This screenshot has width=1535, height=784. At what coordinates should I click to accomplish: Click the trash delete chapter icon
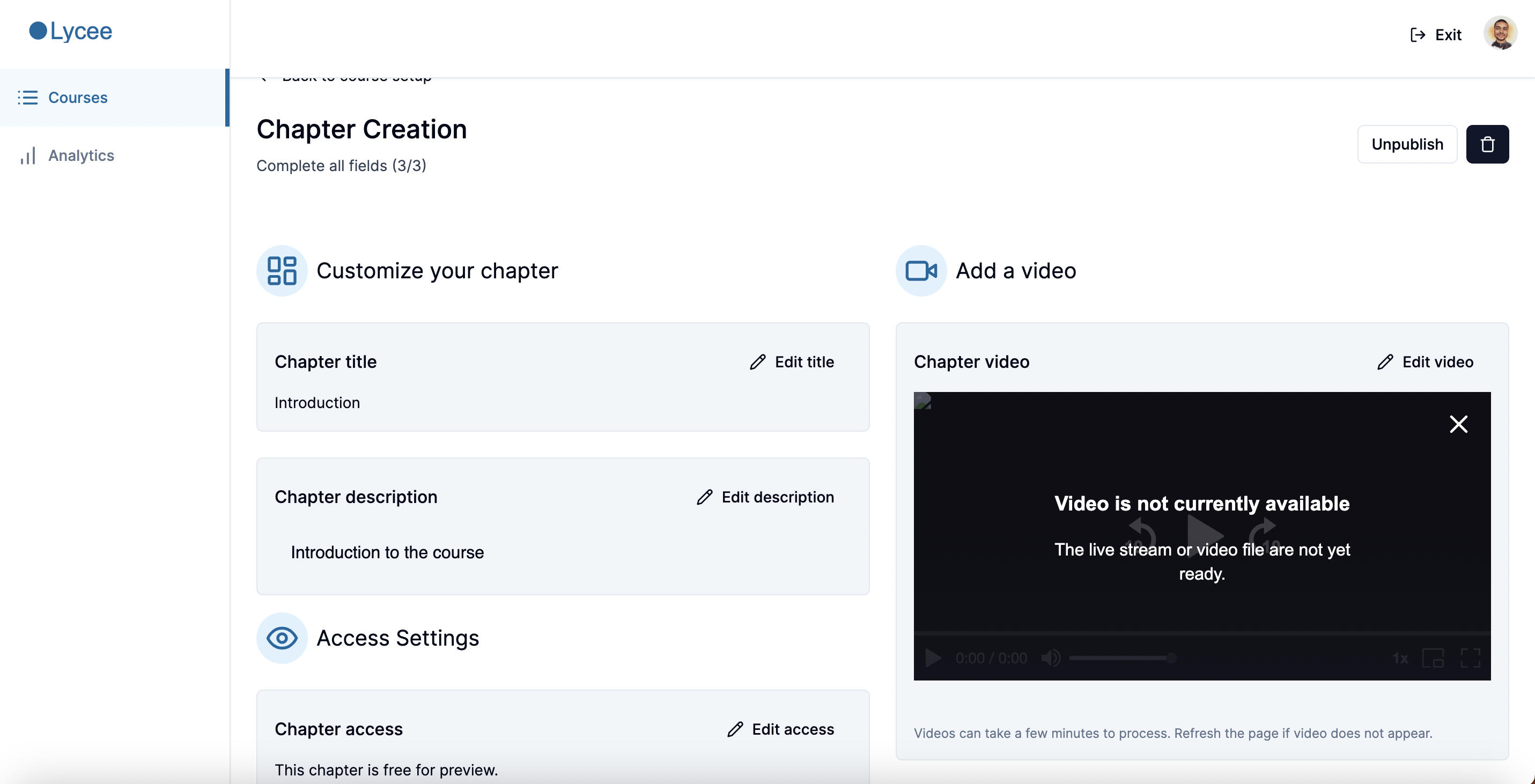coord(1487,144)
